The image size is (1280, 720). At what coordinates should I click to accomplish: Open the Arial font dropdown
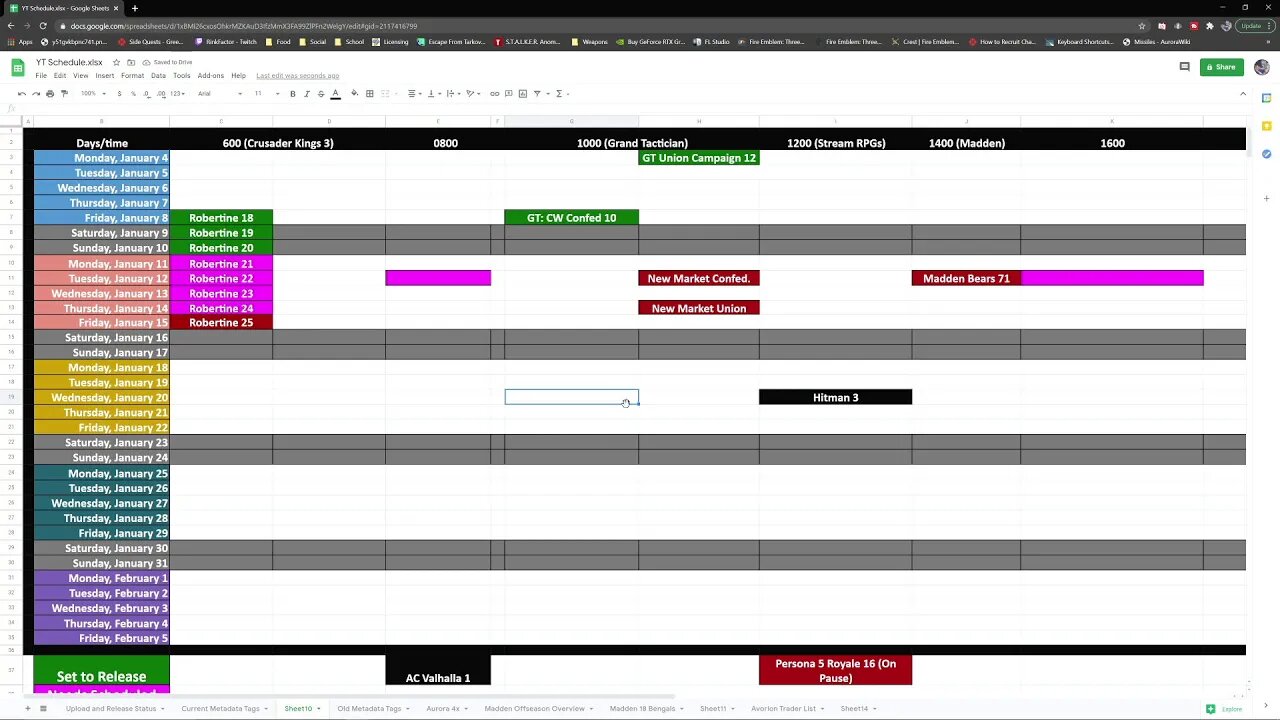click(x=220, y=94)
